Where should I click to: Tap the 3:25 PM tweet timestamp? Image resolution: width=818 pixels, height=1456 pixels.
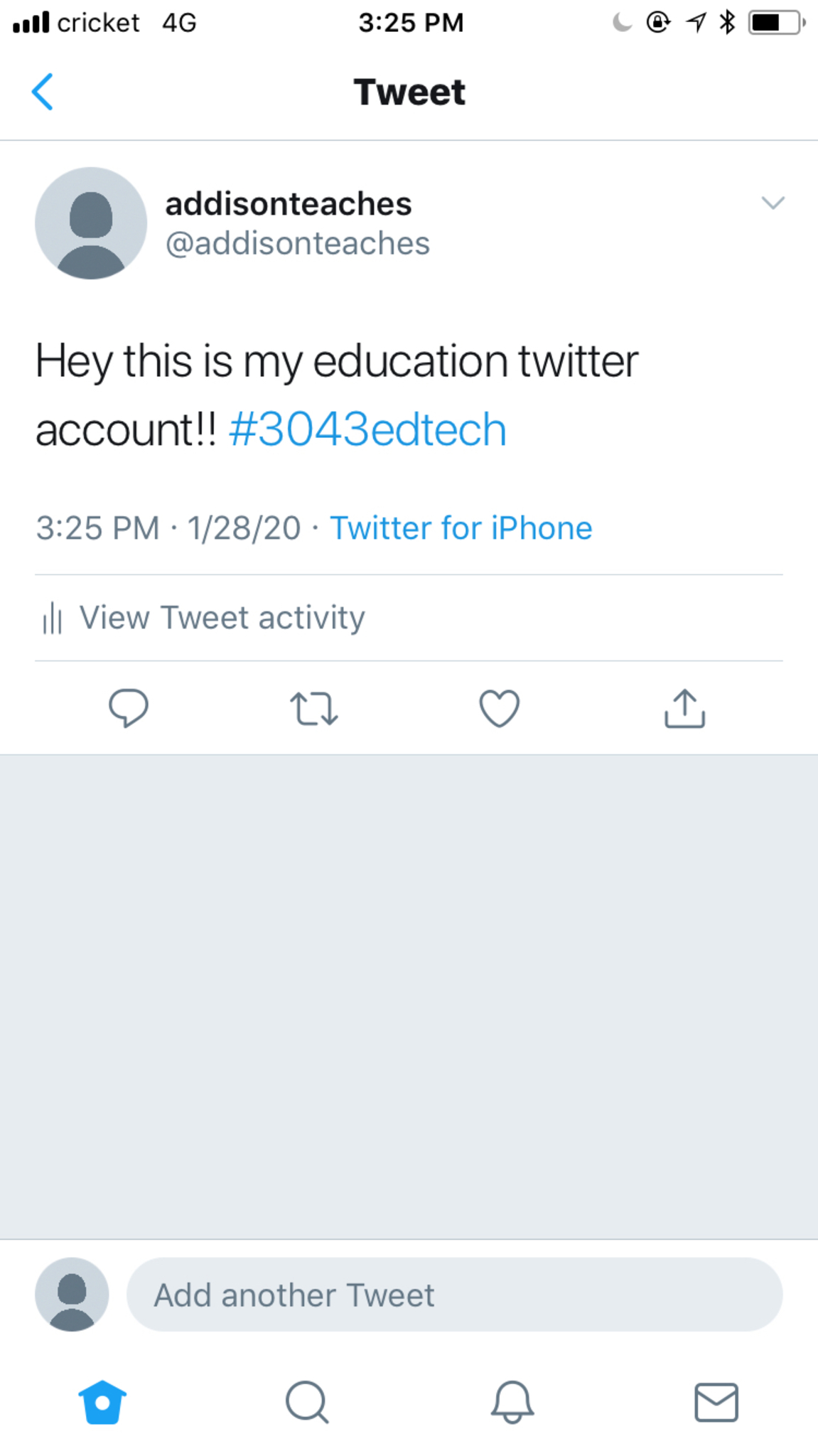[x=98, y=528]
